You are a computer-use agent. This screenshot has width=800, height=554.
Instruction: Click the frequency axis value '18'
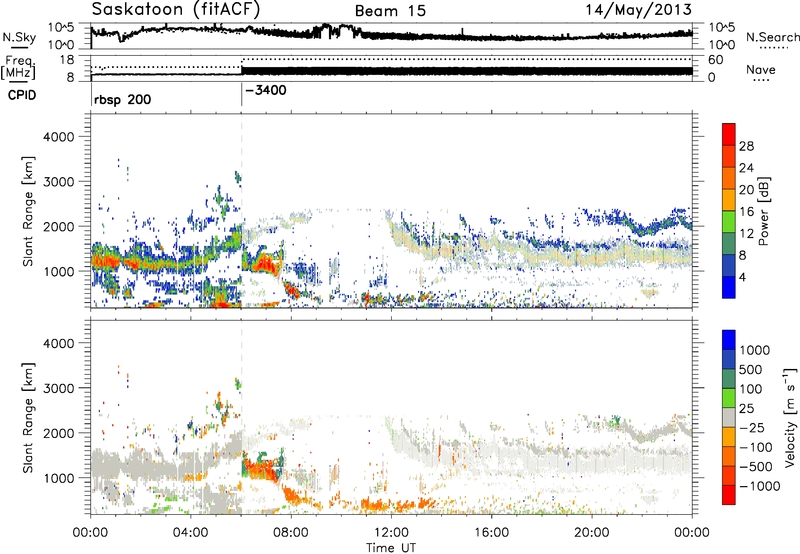coord(66,60)
